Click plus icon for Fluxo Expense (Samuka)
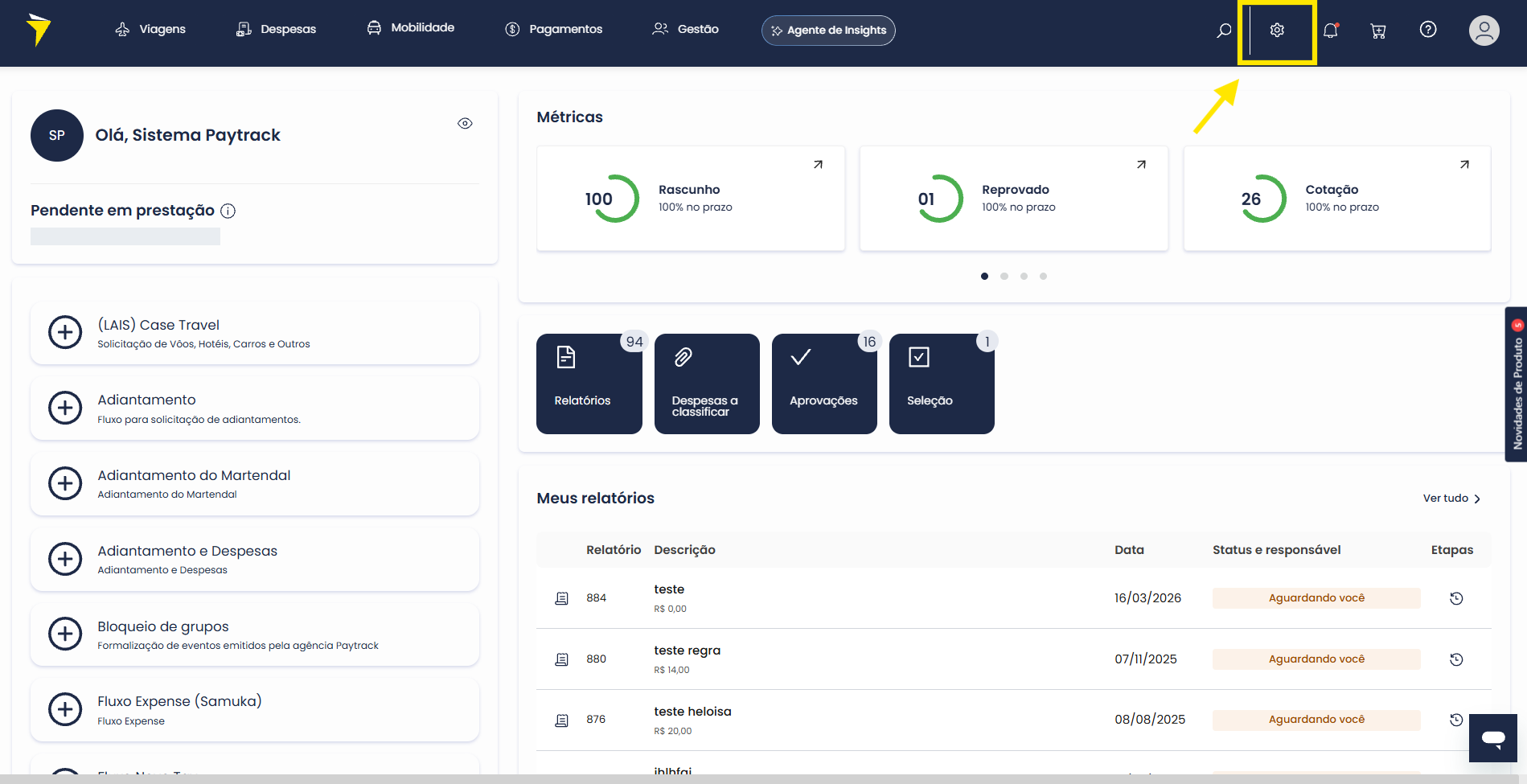 click(65, 709)
